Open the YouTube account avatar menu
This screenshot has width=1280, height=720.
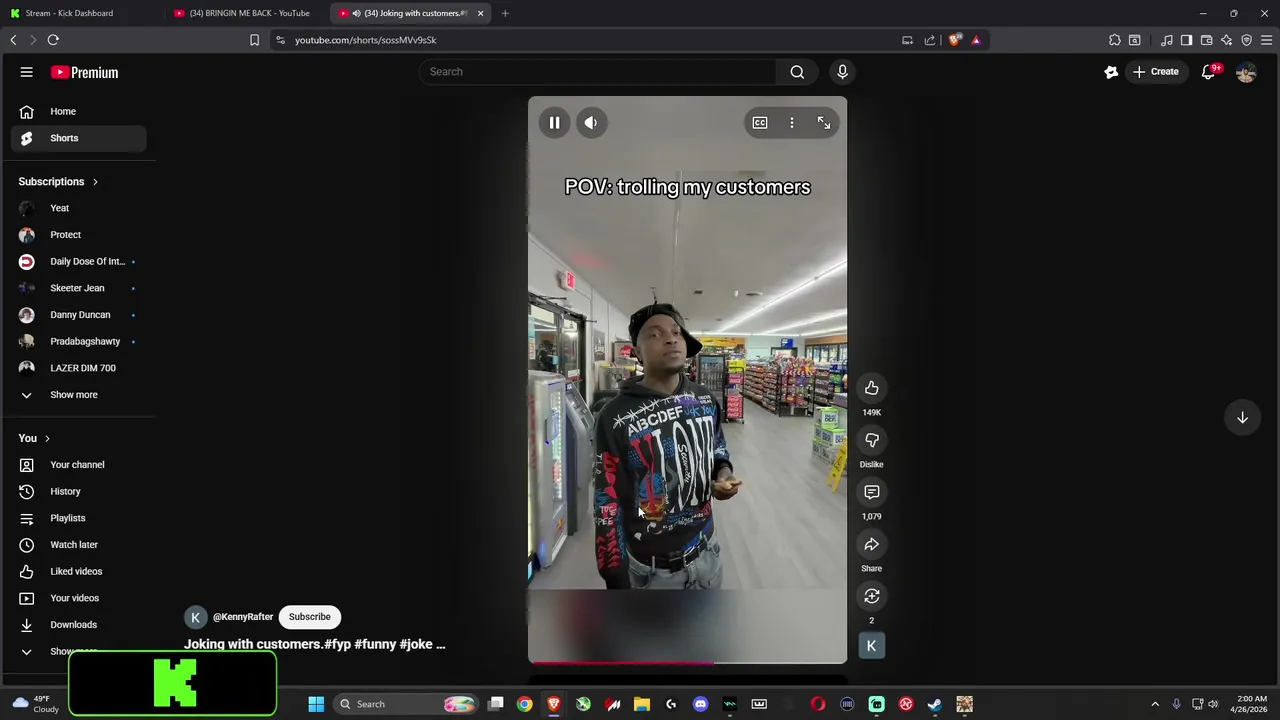[1246, 72]
